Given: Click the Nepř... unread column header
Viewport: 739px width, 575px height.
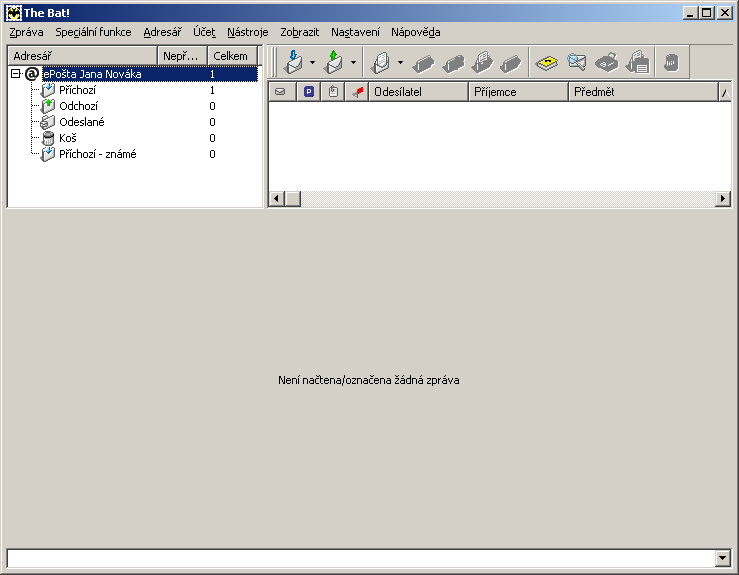Looking at the screenshot, I should point(183,56).
